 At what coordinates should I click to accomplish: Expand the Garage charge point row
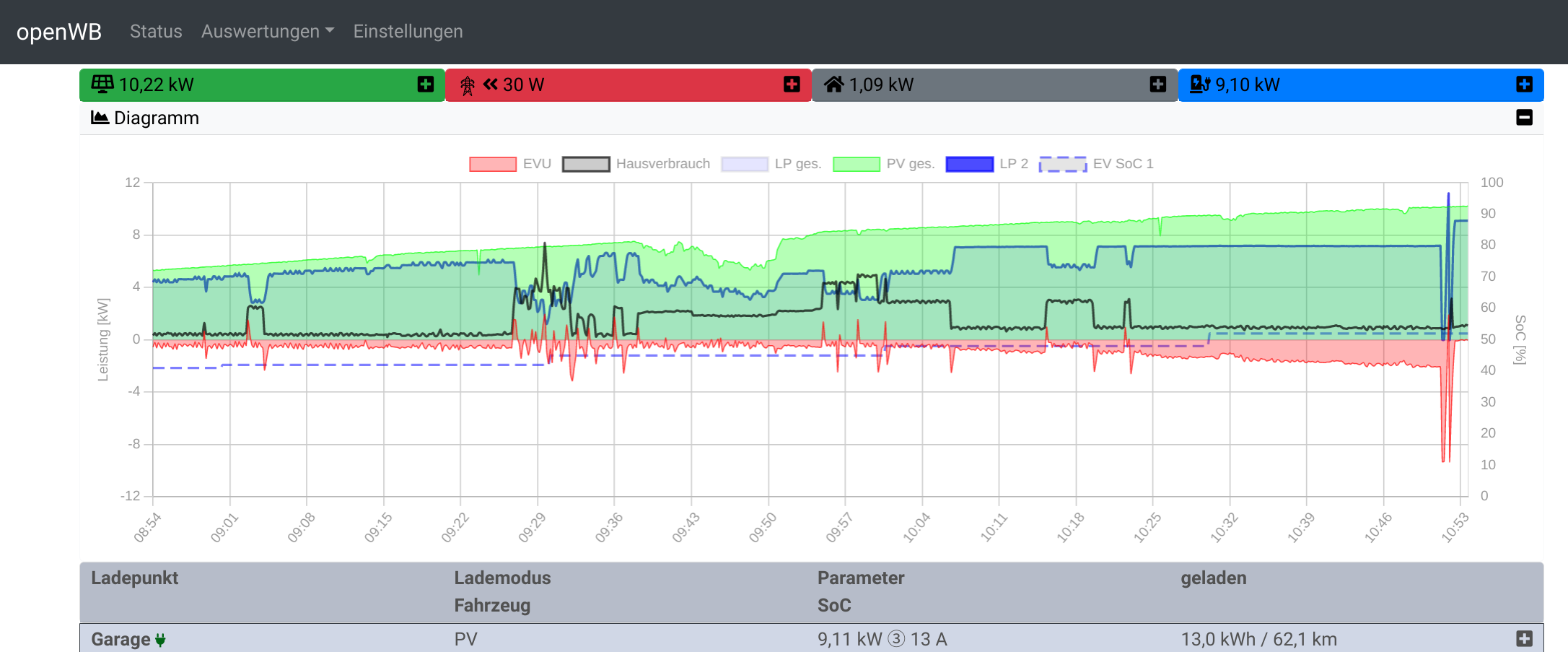tap(1524, 639)
